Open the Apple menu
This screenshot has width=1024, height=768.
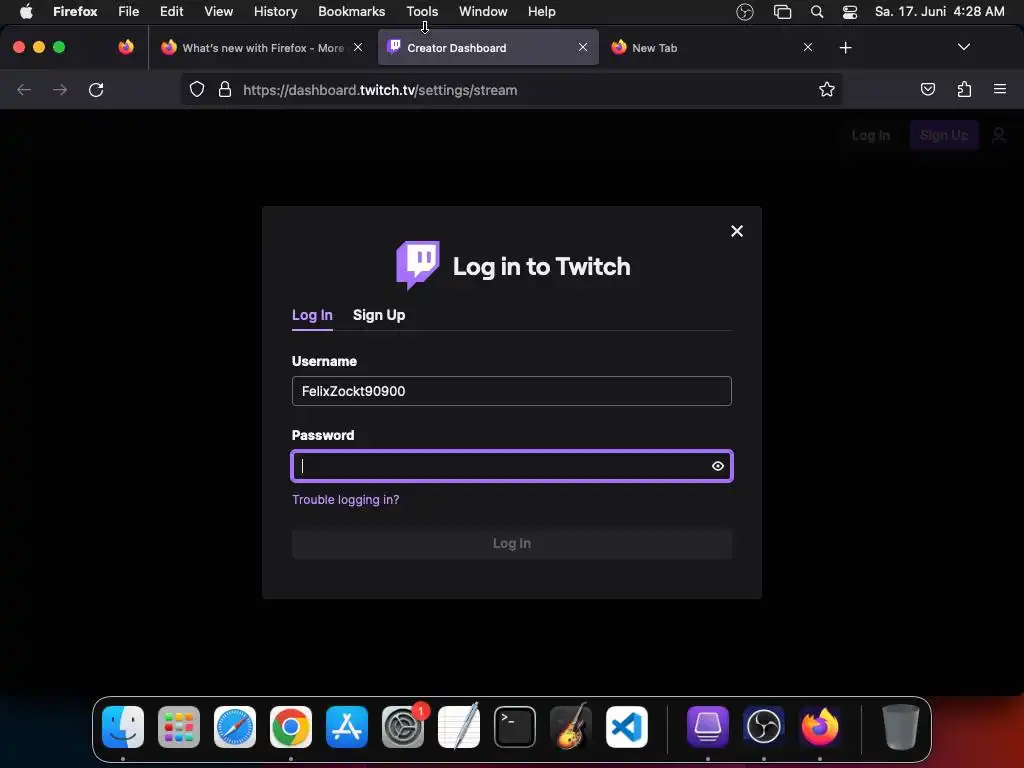click(26, 11)
